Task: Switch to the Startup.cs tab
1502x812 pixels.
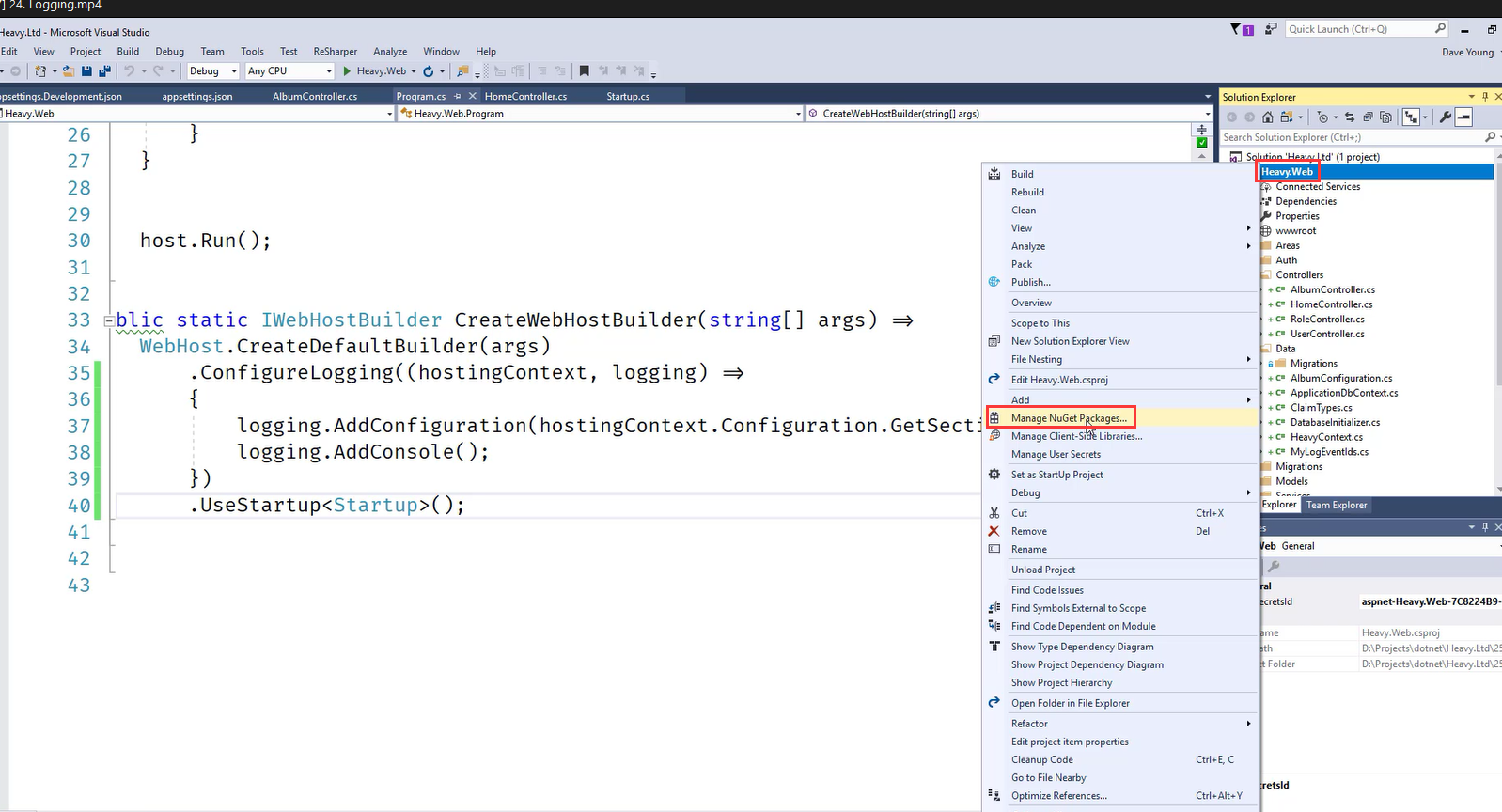Action: (628, 96)
